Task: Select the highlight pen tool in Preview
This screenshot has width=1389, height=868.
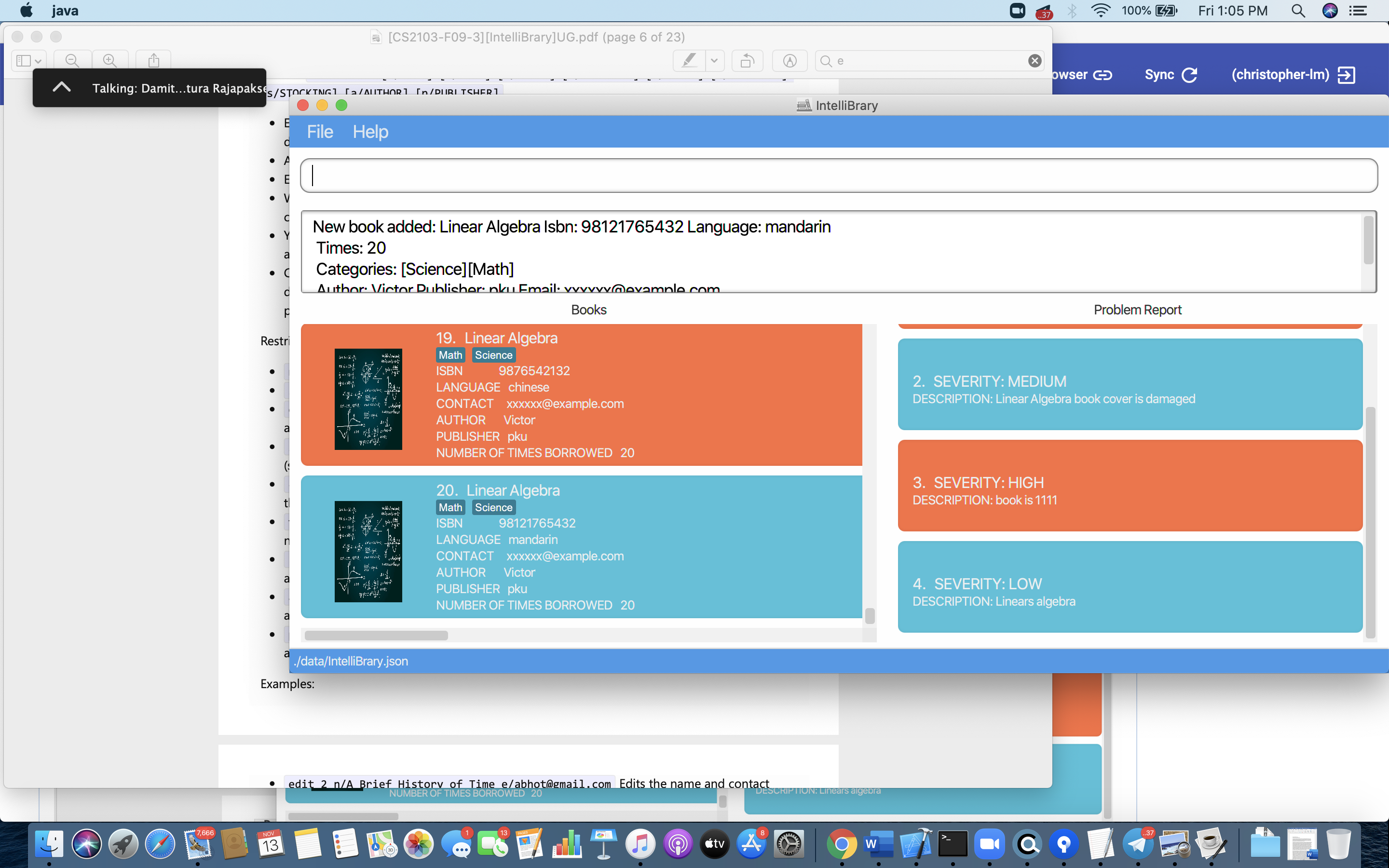Action: pos(689,60)
